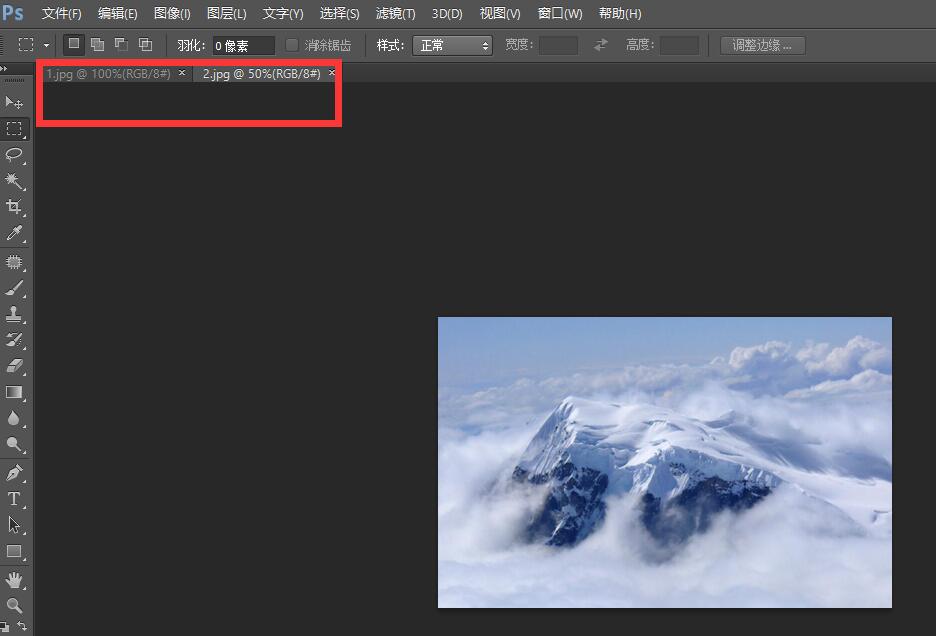
Task: Click the 高度 height input field
Action: pos(679,45)
